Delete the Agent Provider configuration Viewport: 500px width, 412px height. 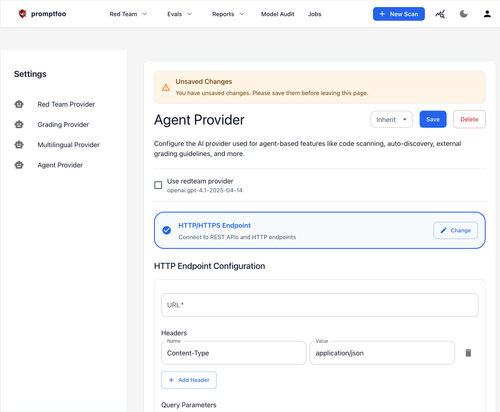469,119
